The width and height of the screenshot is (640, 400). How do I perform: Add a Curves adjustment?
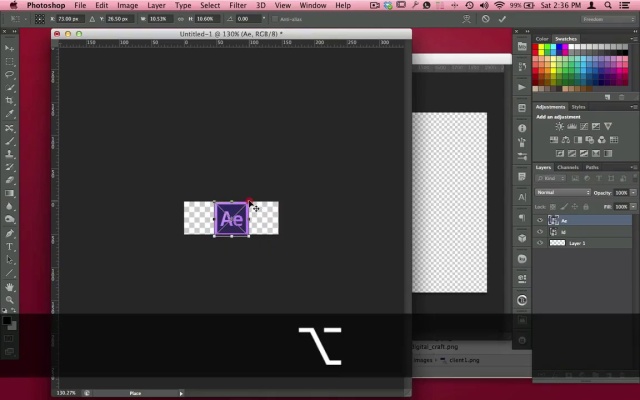pyautogui.click(x=584, y=127)
